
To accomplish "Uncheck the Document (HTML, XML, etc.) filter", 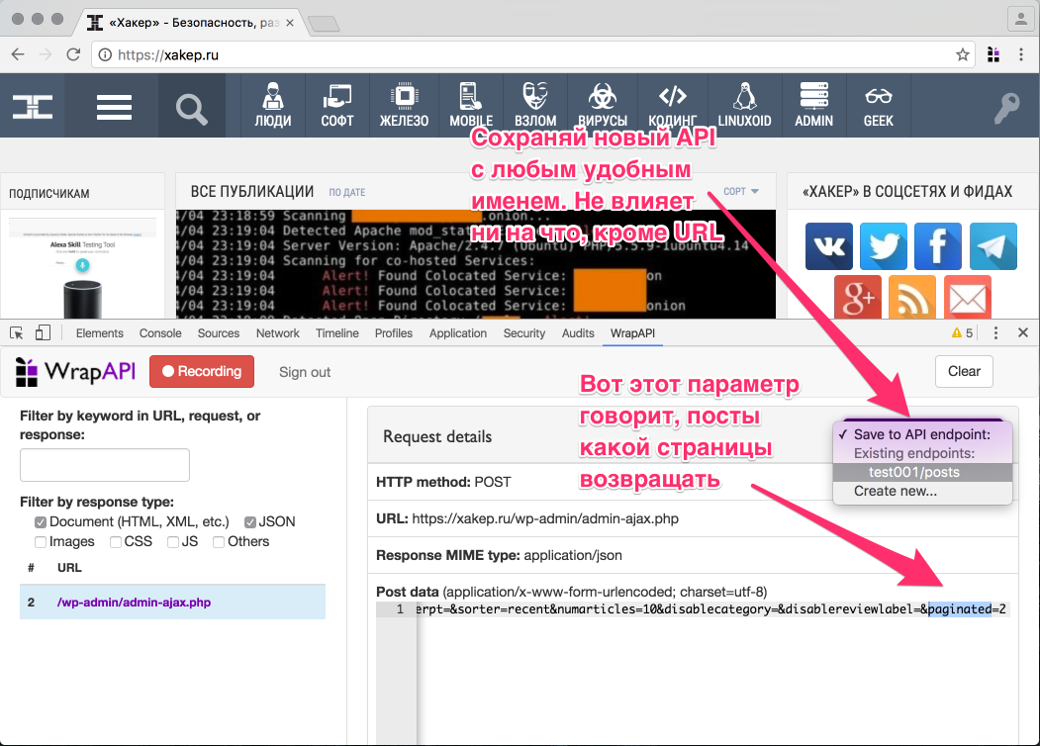I will coord(41,522).
